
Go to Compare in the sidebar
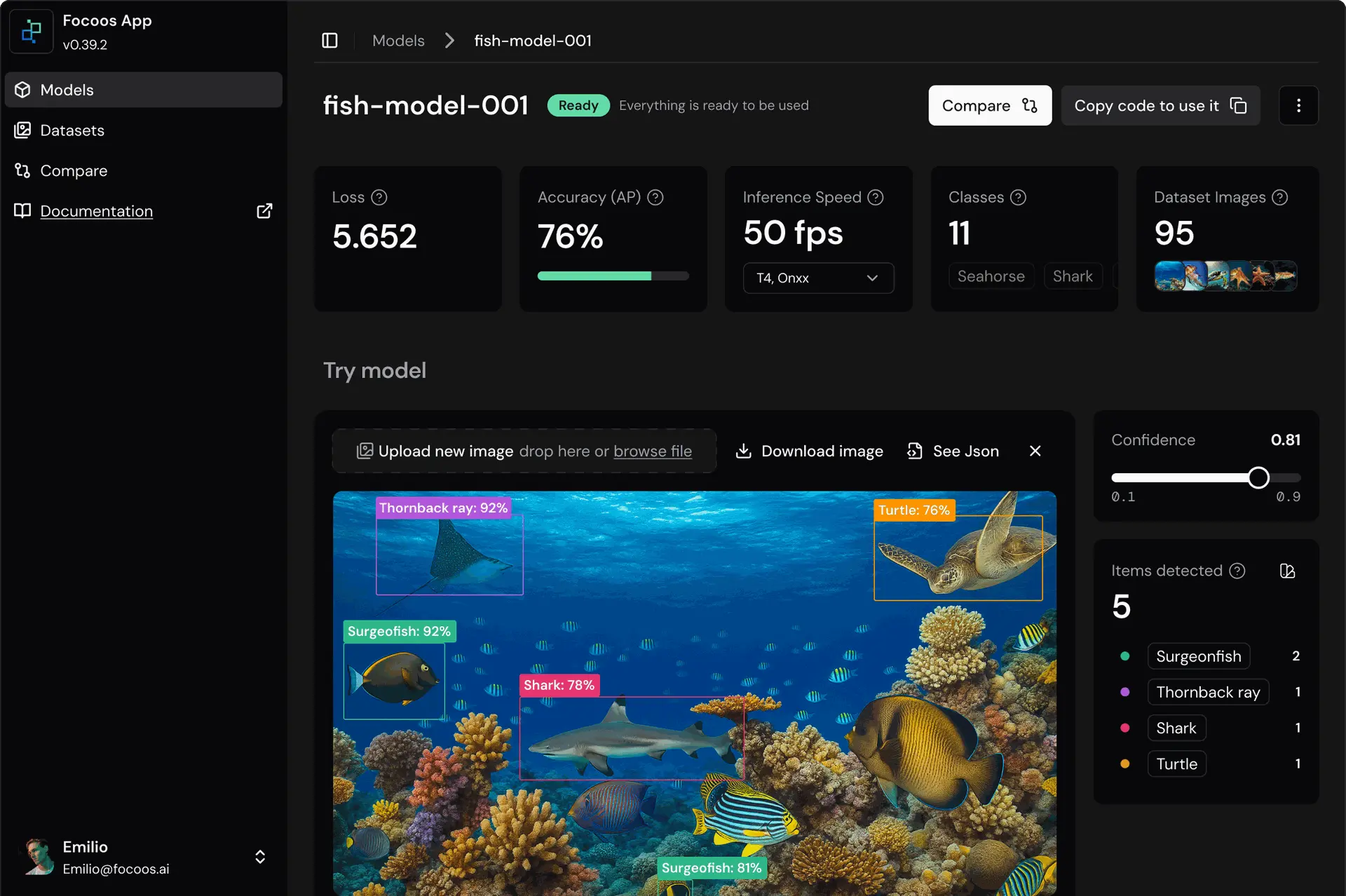(74, 171)
